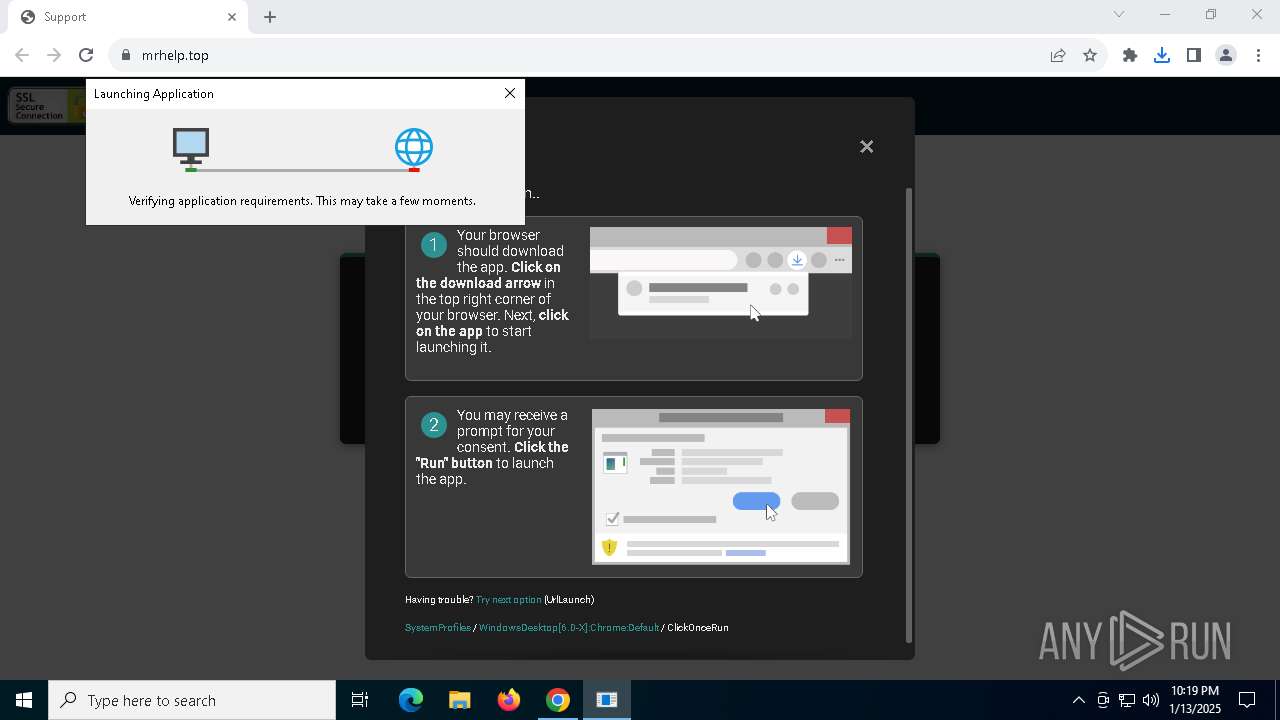This screenshot has height=720, width=1280.
Task: Reload the mrhelp.top page
Action: pos(86,55)
